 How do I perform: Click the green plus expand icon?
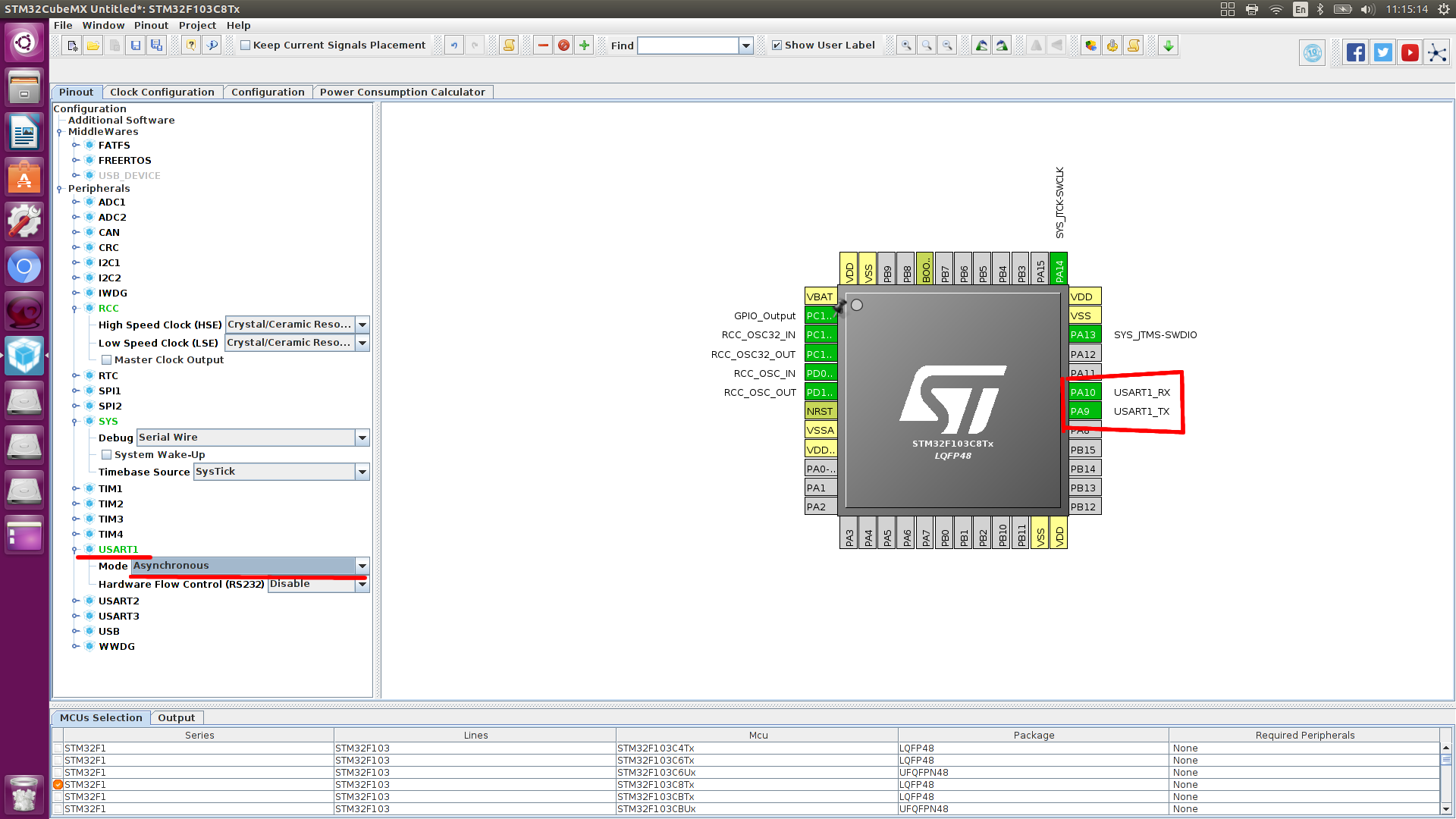point(584,45)
